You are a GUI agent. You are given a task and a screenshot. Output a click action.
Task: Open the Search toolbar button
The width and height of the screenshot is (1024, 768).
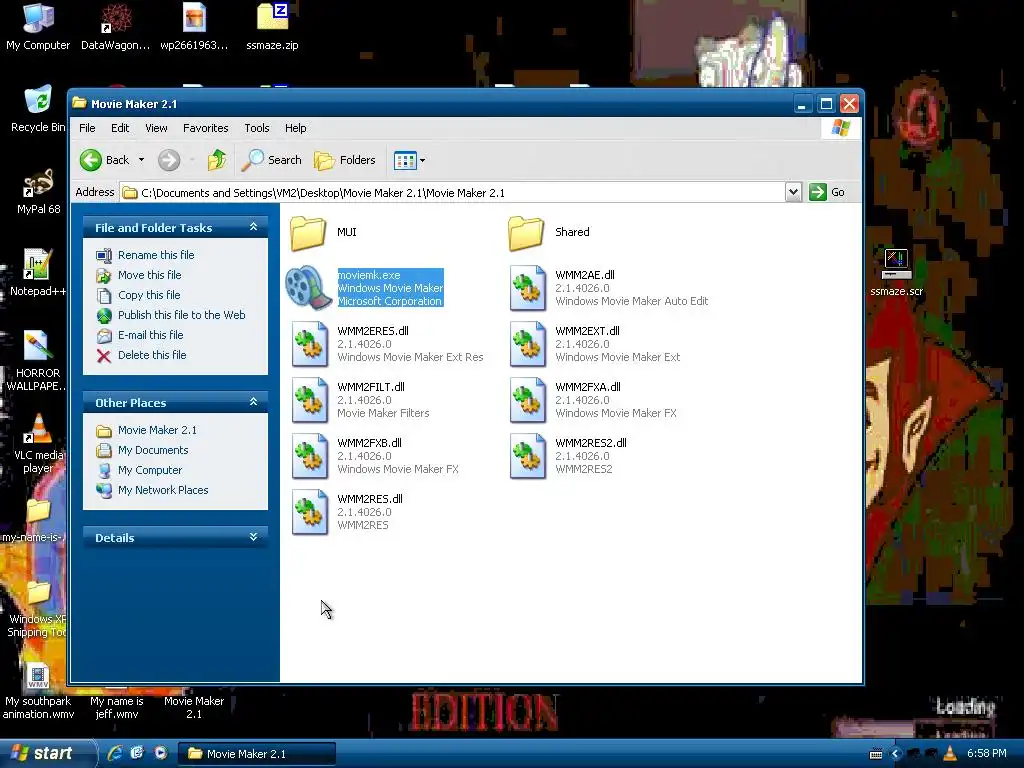(x=272, y=160)
